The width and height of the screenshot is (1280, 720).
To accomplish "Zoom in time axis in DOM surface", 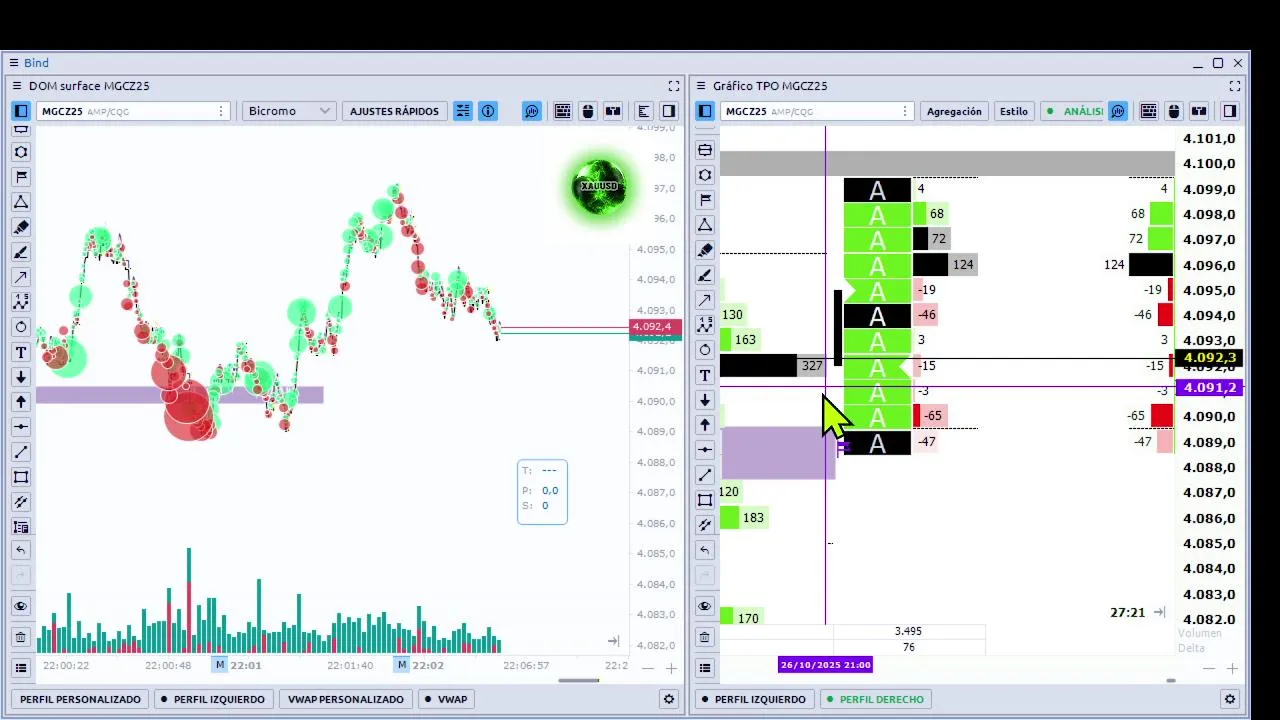I will [x=671, y=668].
